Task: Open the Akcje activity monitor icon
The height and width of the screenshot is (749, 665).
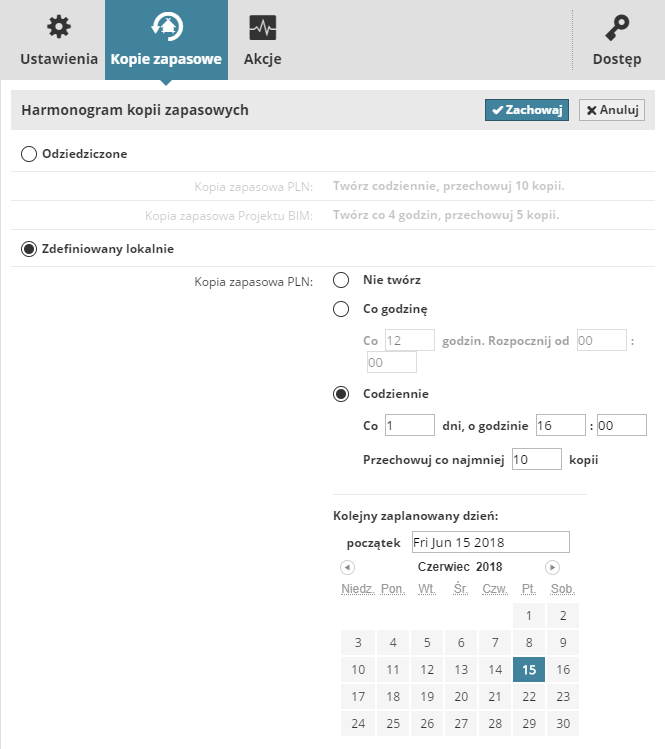Action: pyautogui.click(x=263, y=28)
